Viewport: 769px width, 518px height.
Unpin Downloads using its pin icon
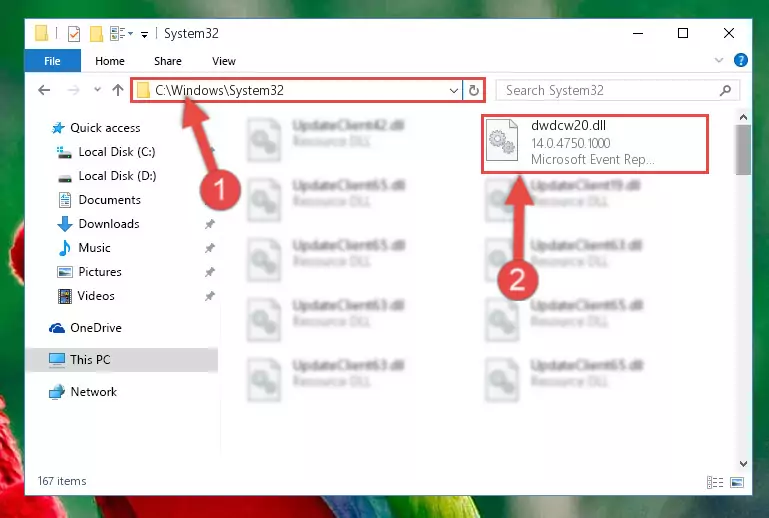pos(209,224)
